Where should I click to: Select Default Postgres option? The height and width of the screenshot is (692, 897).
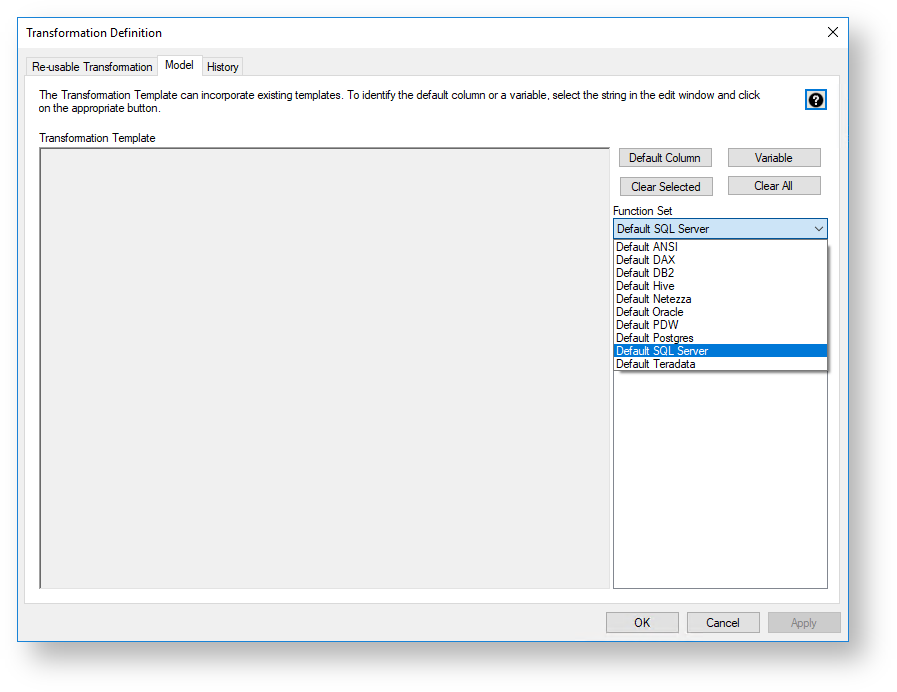tap(720, 338)
